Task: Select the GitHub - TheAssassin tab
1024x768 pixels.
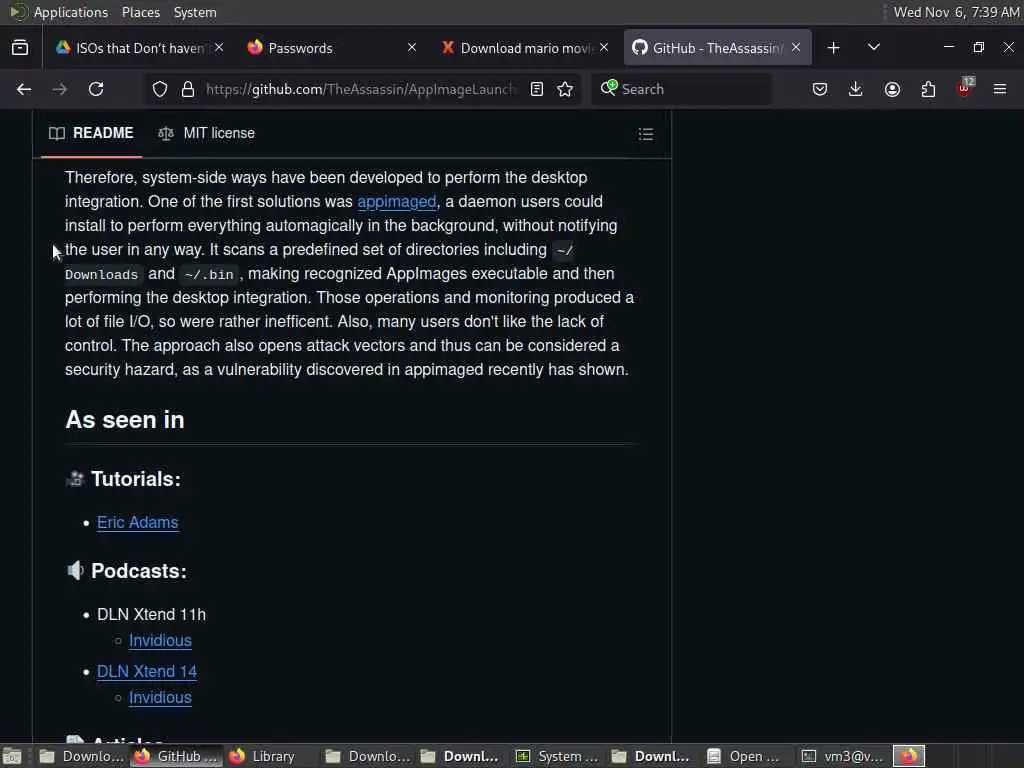Action: point(716,48)
